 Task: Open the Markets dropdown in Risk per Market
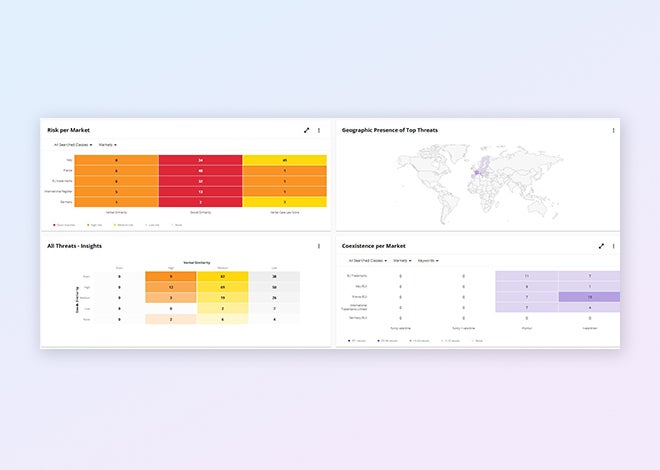coord(107,145)
